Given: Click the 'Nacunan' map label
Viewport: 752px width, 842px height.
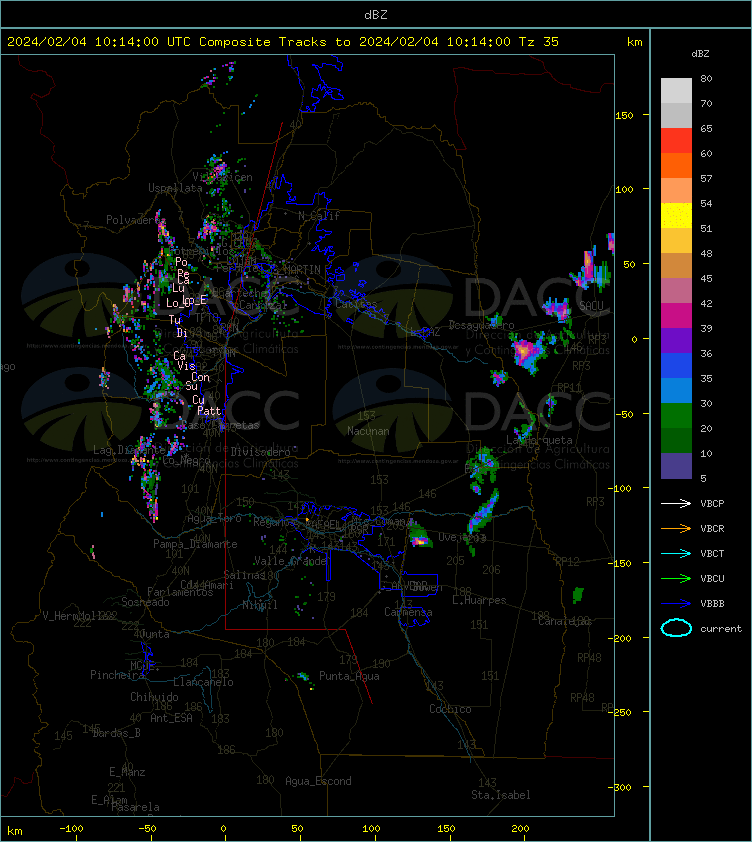Looking at the screenshot, I should (x=368, y=431).
